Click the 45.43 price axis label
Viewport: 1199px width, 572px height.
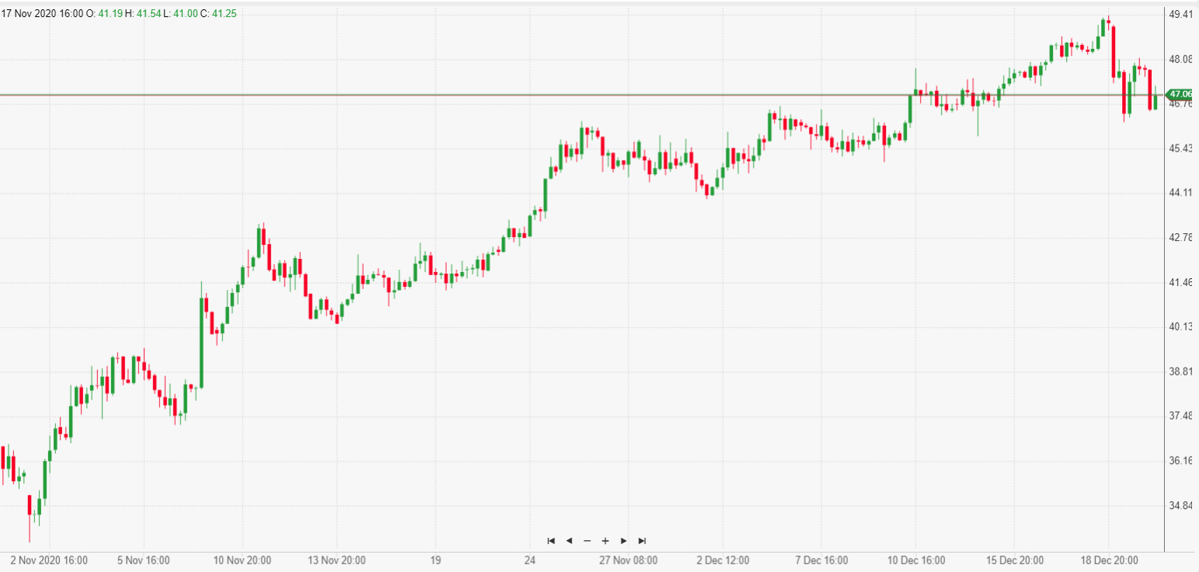click(1180, 148)
